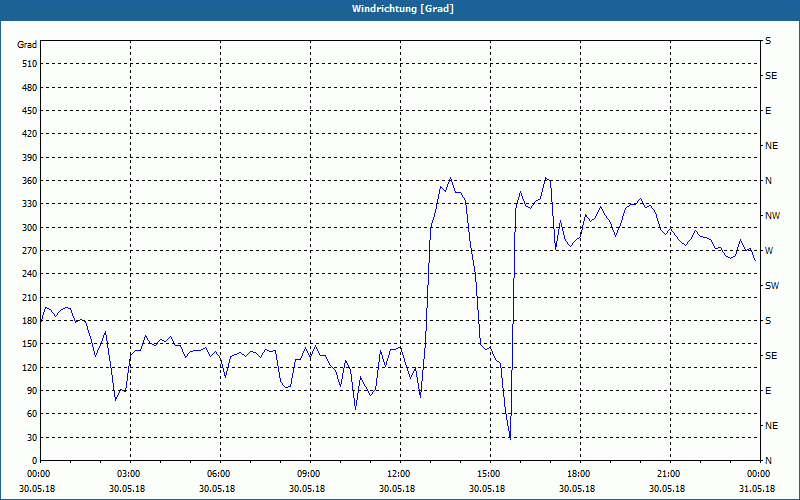Image resolution: width=800 pixels, height=500 pixels.
Task: Click the E compass label beside 450 gridline
Action: tap(768, 111)
